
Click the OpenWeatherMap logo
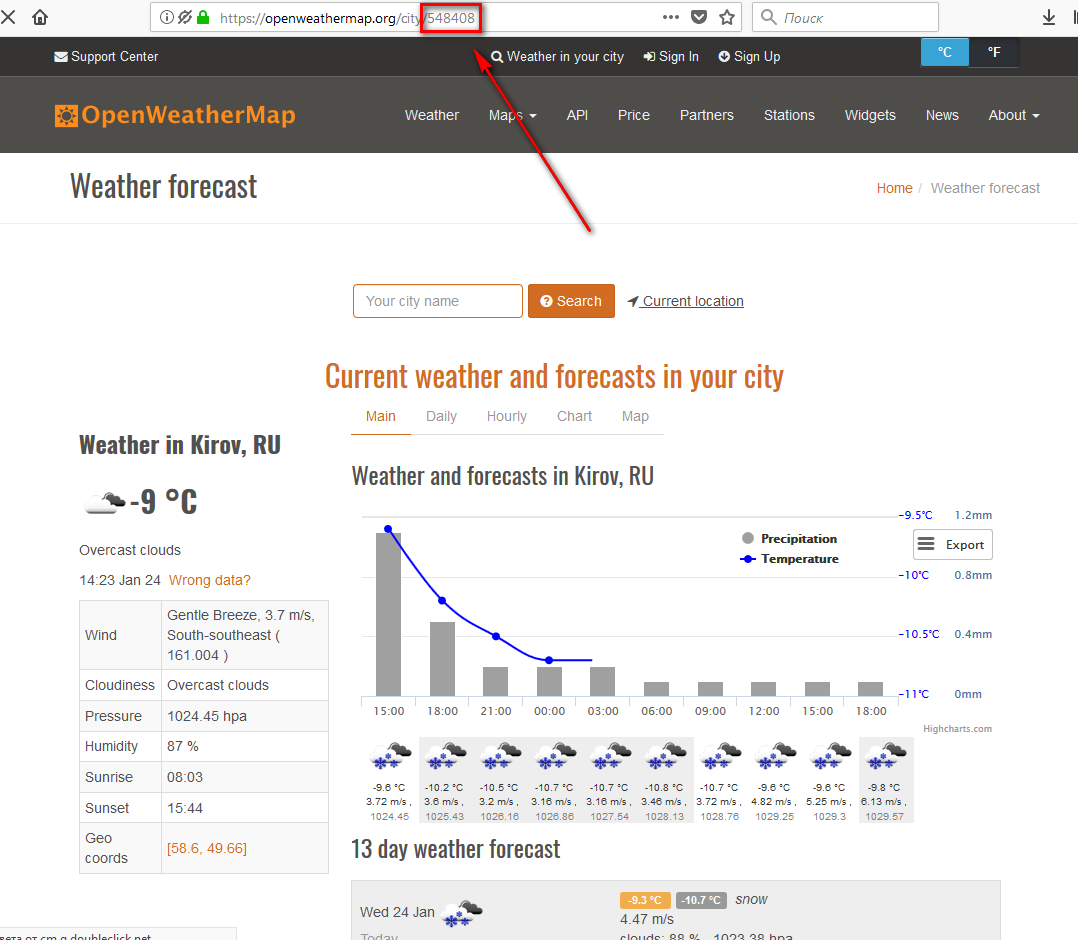(175, 115)
